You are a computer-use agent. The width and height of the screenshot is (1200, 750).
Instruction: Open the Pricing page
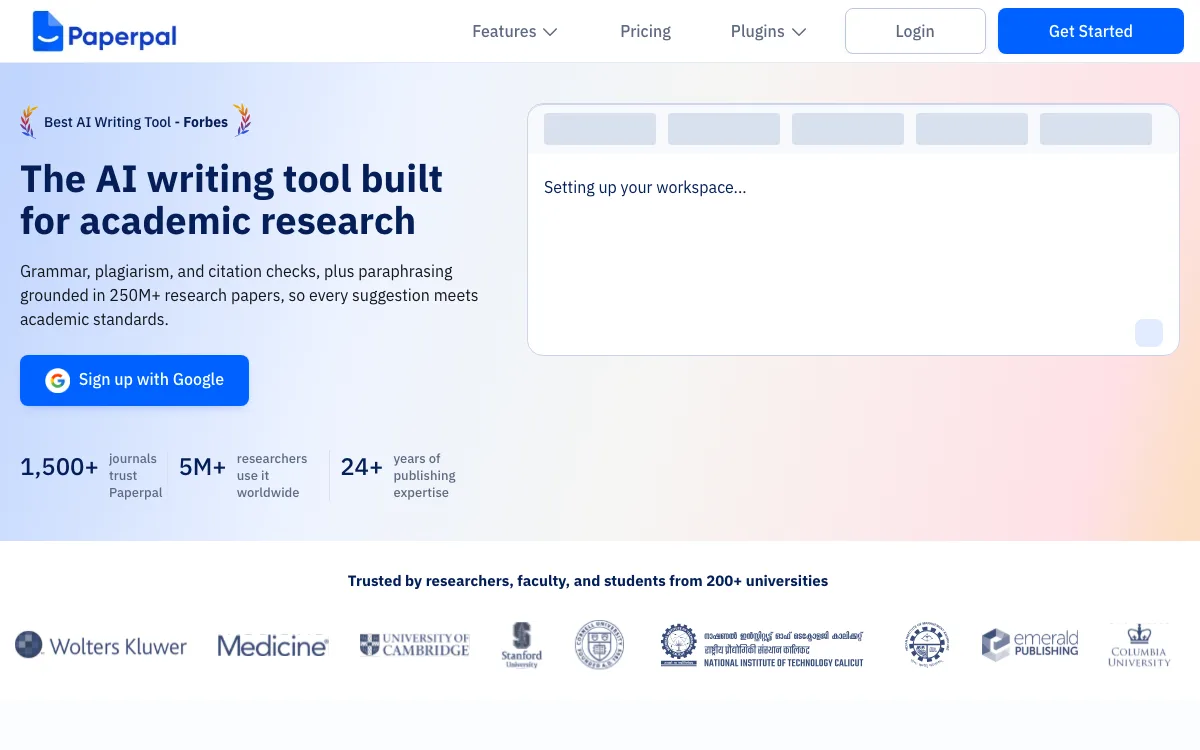645,31
